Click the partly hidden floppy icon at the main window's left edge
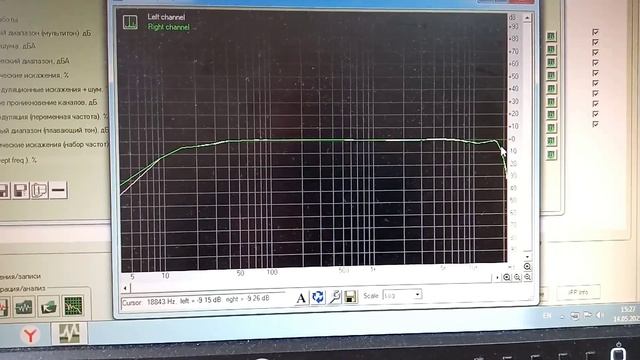This screenshot has height=360, width=640. click(4, 191)
